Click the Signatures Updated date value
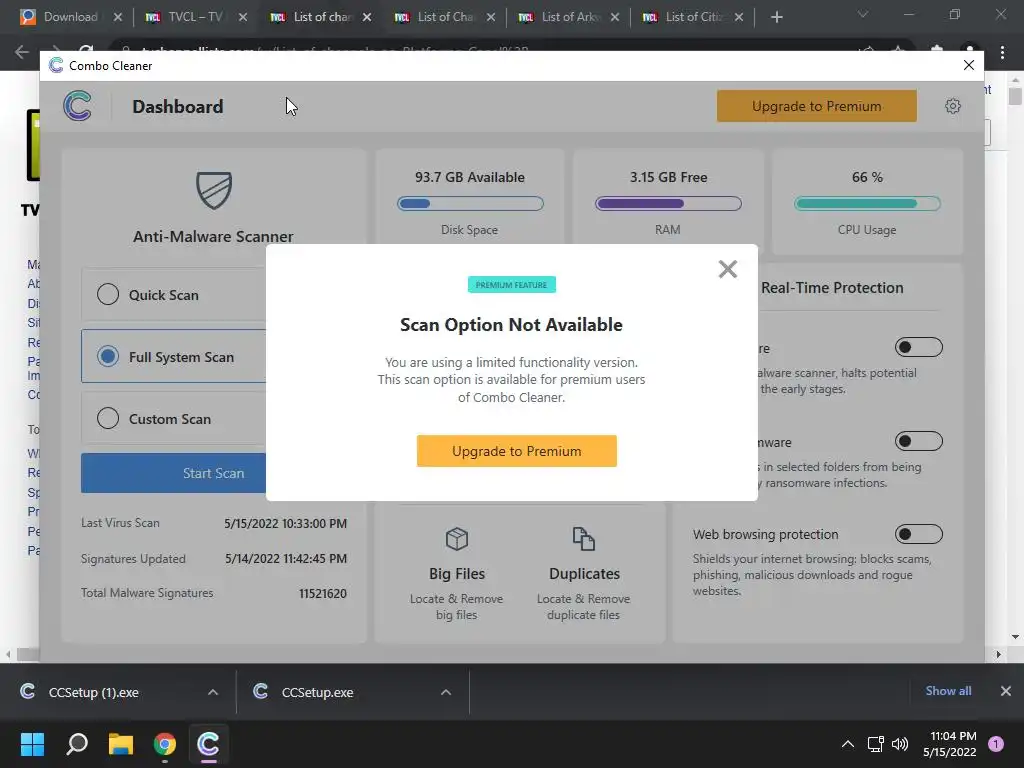The width and height of the screenshot is (1024, 768). (286, 558)
